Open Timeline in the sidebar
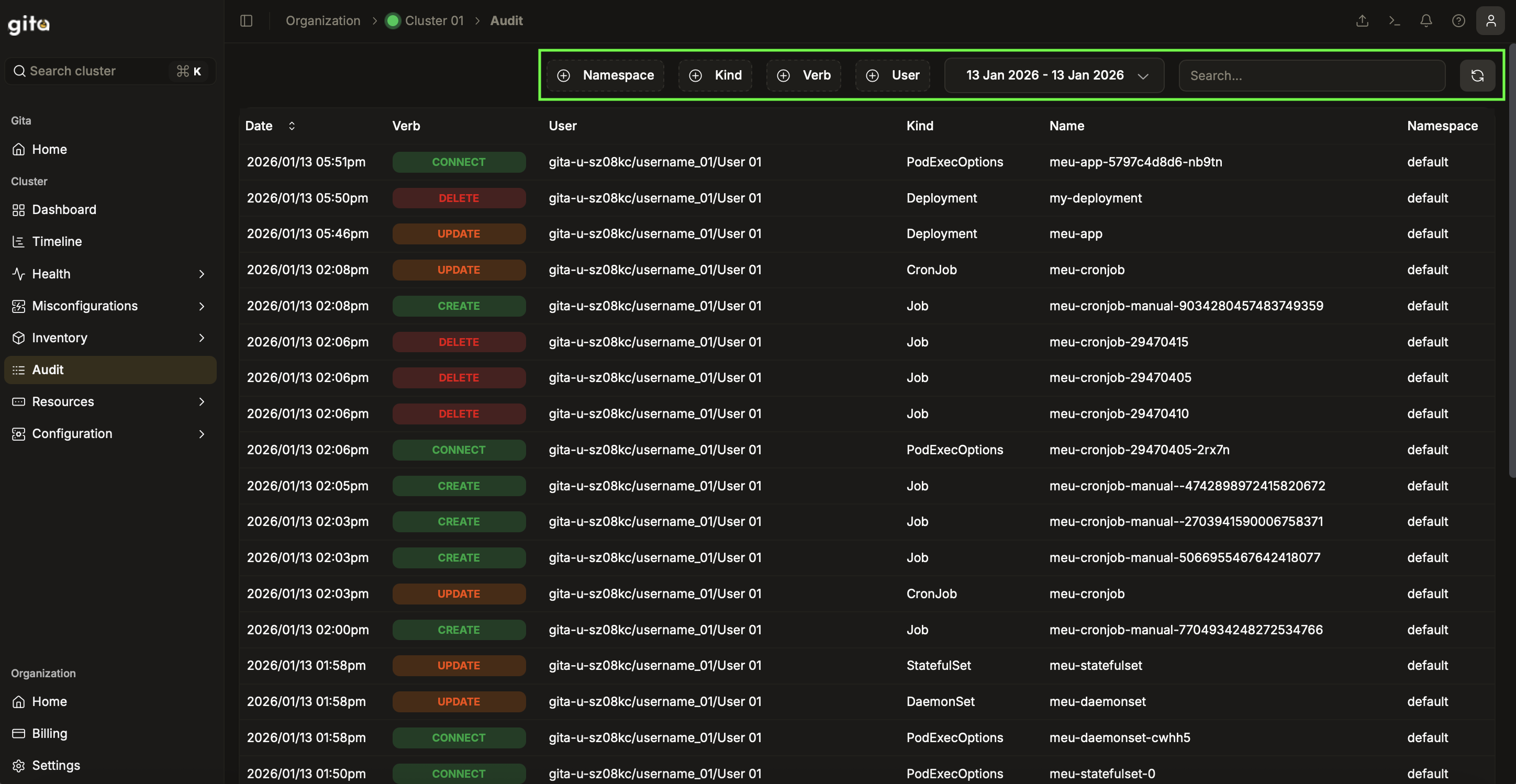Screen dimensions: 1516x784 click(57, 241)
